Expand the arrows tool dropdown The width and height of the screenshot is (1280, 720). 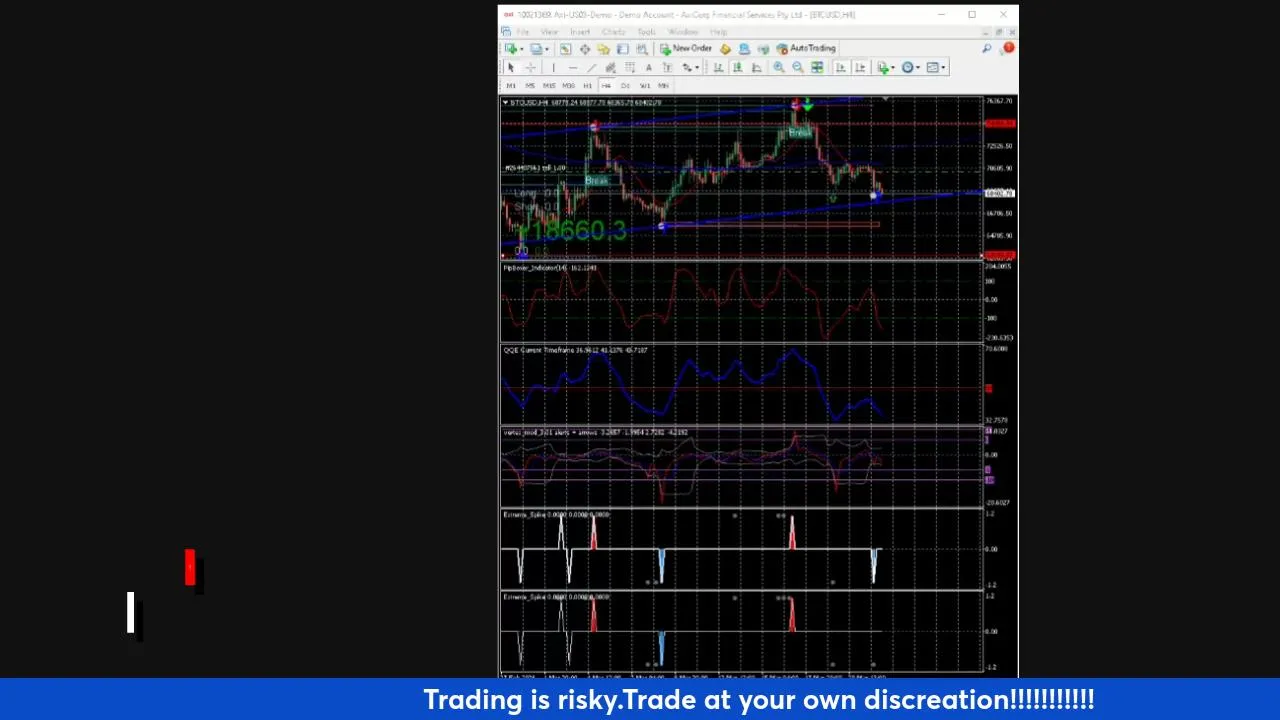coord(697,67)
